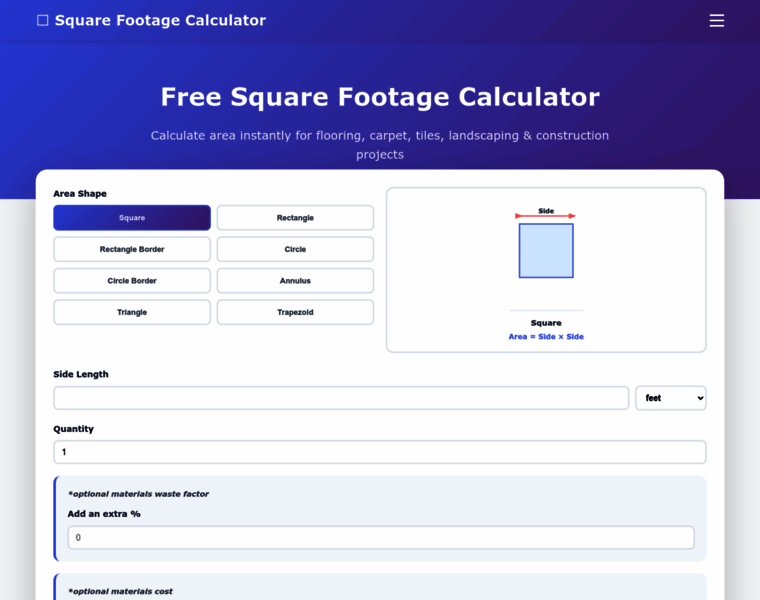
Task: Open the hamburger navigation menu
Action: pos(716,20)
